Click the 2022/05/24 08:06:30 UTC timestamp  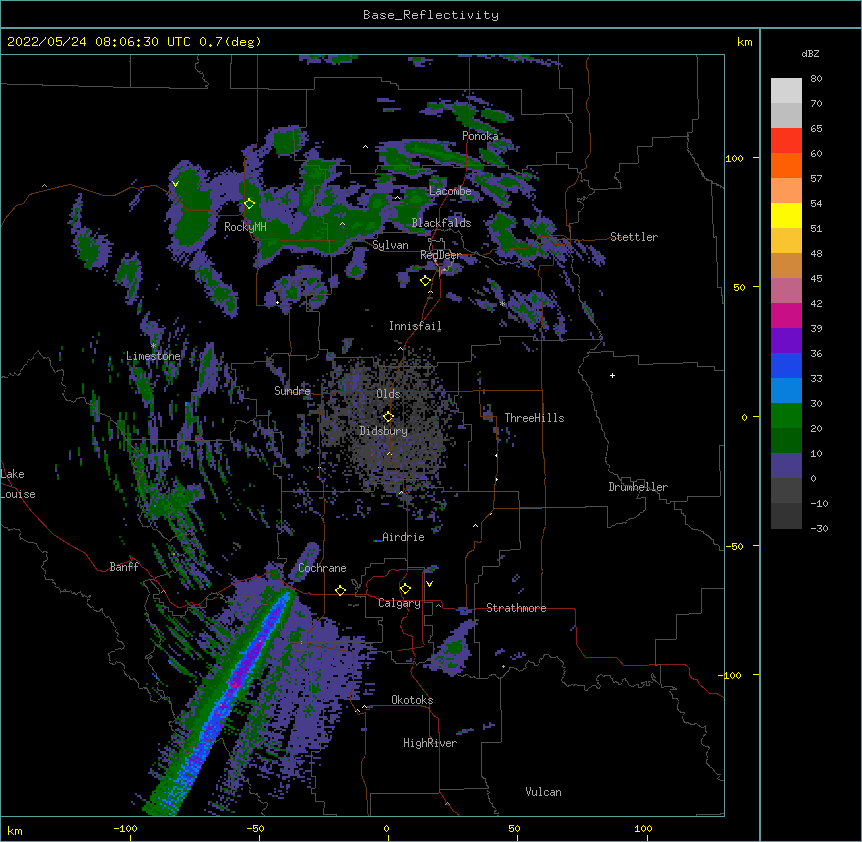(x=99, y=42)
